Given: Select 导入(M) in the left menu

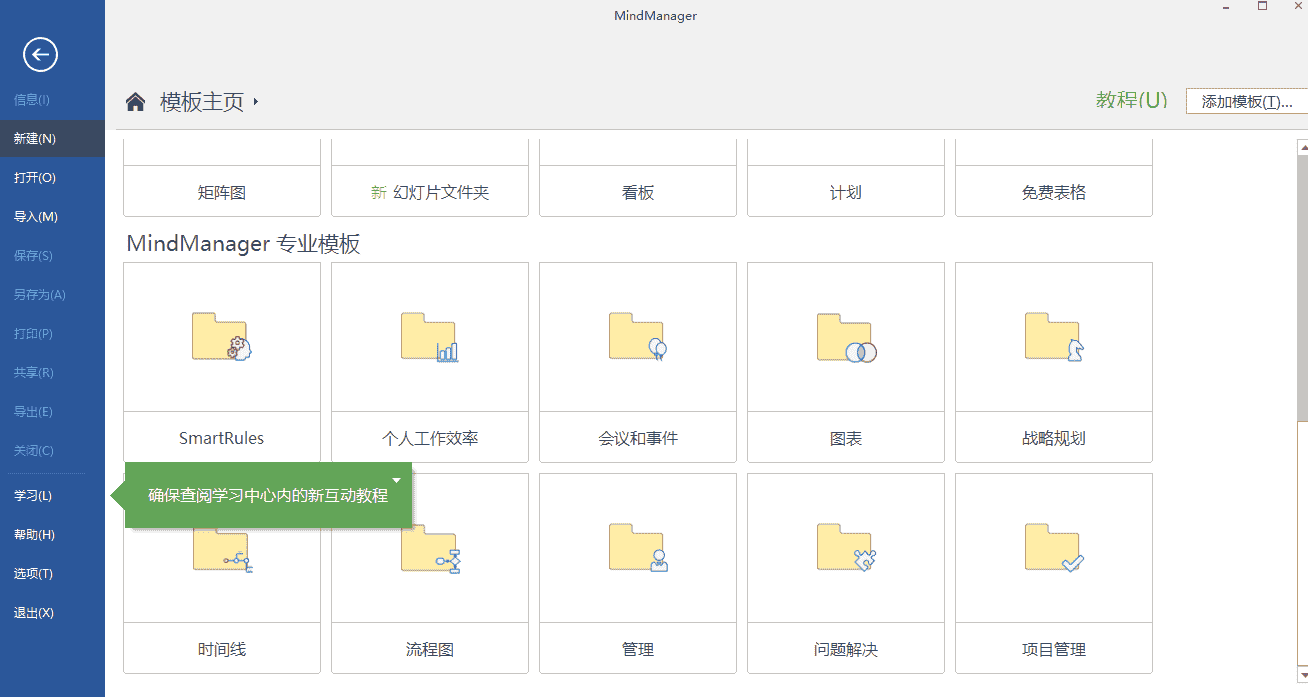Looking at the screenshot, I should 36,217.
